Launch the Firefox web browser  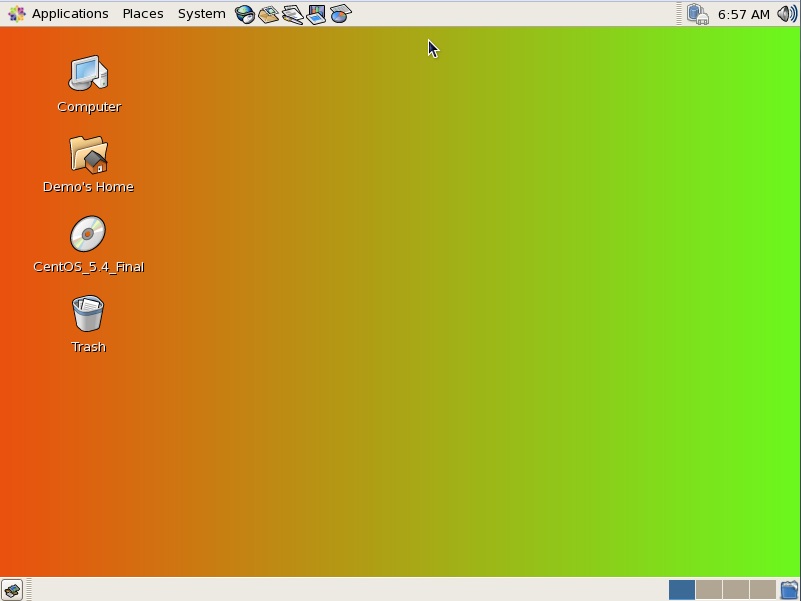click(x=245, y=13)
